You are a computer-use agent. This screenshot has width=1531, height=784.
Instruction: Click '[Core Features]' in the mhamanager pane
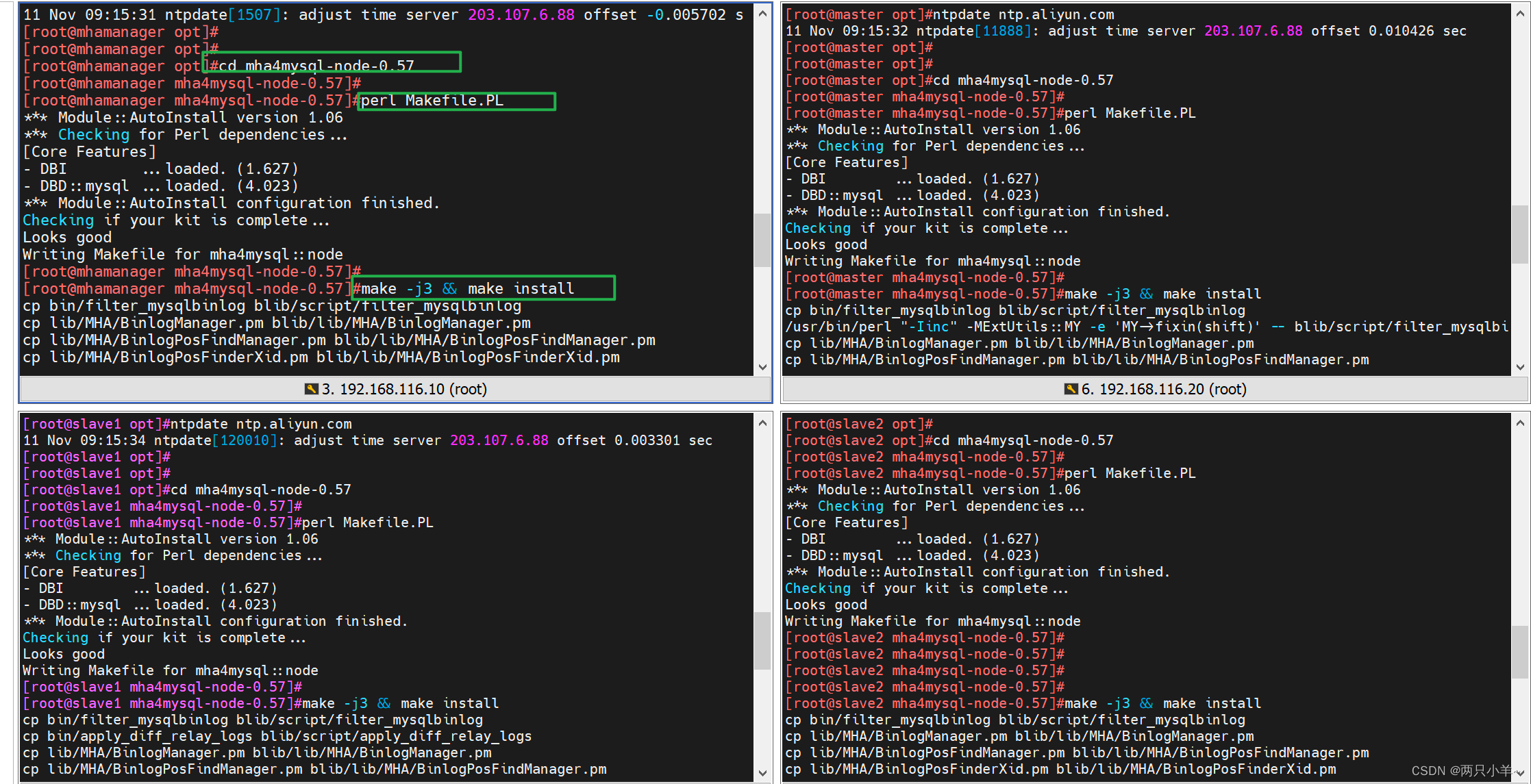pos(90,152)
